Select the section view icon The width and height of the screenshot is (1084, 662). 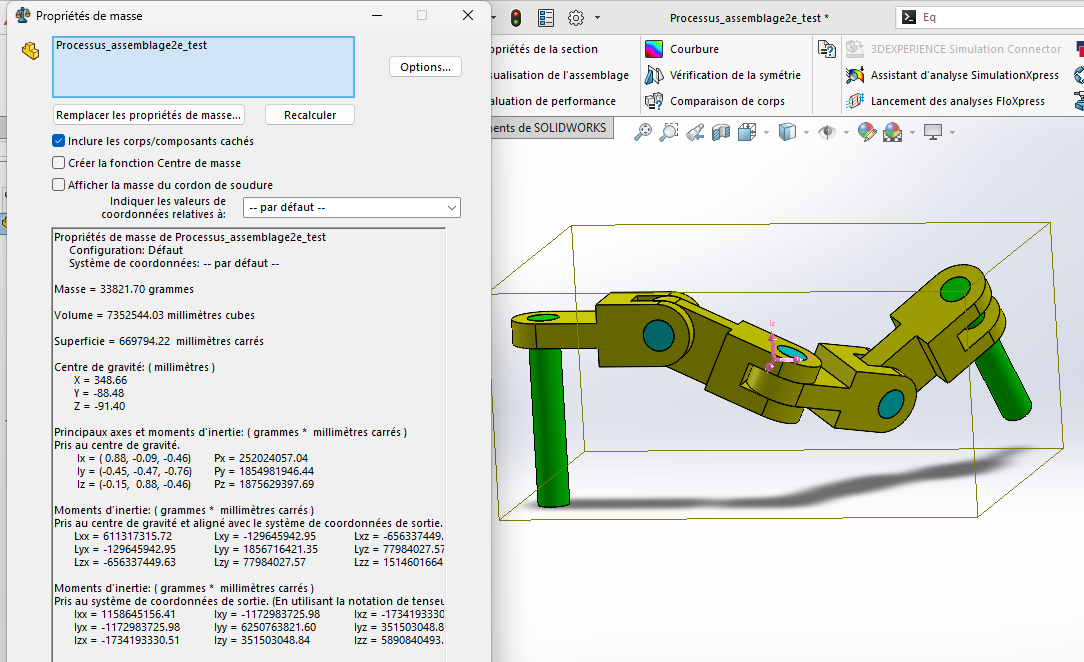720,132
